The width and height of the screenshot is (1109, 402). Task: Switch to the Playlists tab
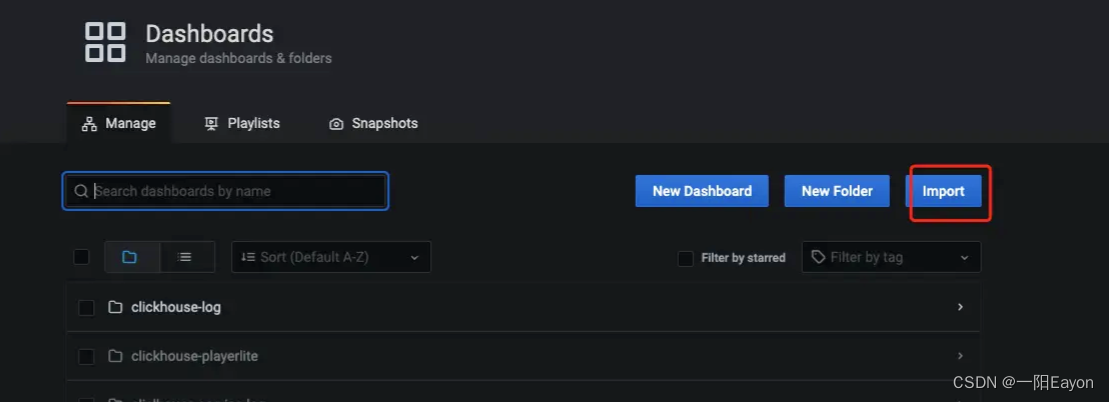click(x=242, y=123)
